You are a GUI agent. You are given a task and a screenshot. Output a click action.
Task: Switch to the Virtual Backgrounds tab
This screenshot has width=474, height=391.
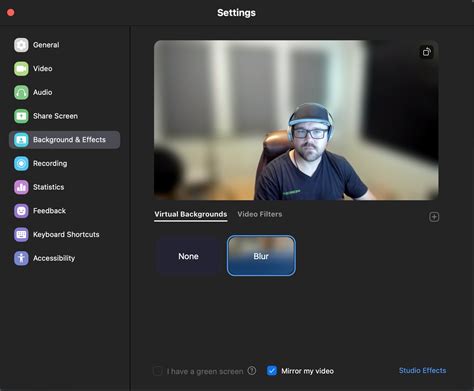point(191,214)
